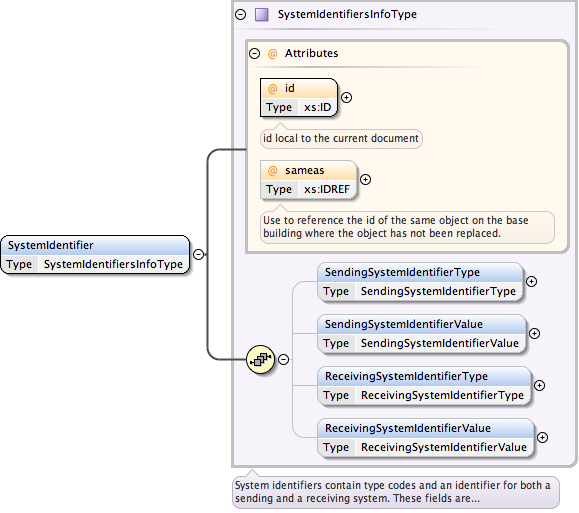This screenshot has width=579, height=513.
Task: Collapse the sequence compositor children
Action: (284, 359)
